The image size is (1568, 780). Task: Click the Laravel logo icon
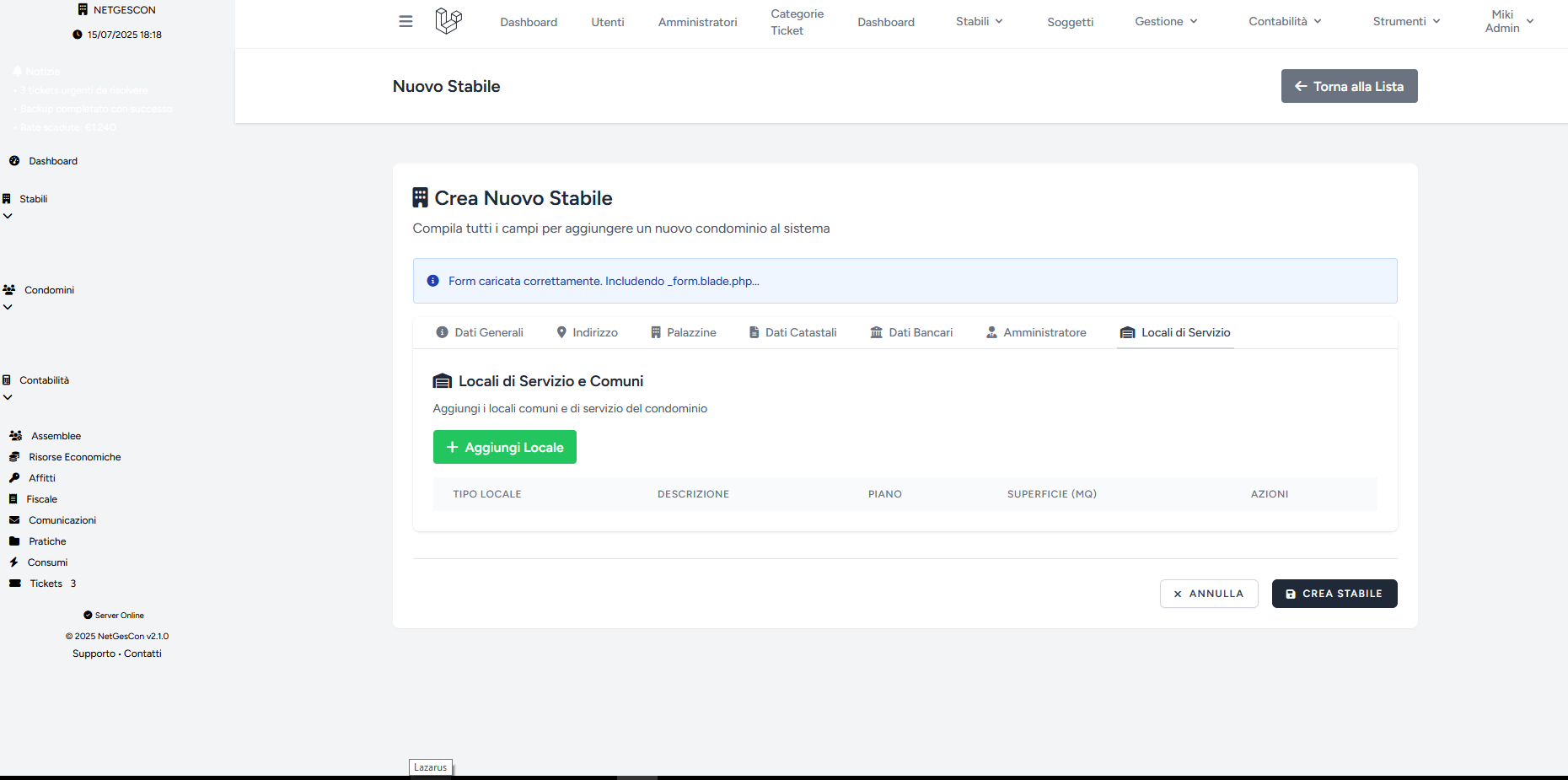point(448,21)
